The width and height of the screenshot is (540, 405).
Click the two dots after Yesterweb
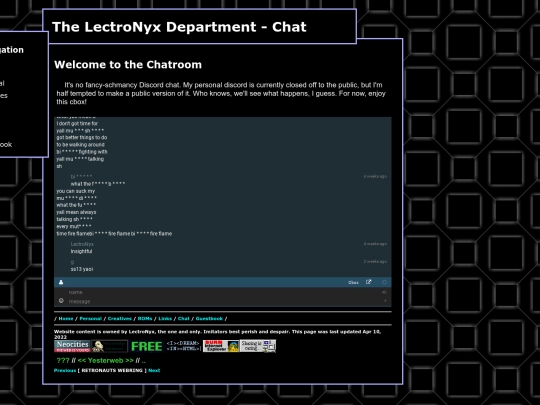click(143, 361)
